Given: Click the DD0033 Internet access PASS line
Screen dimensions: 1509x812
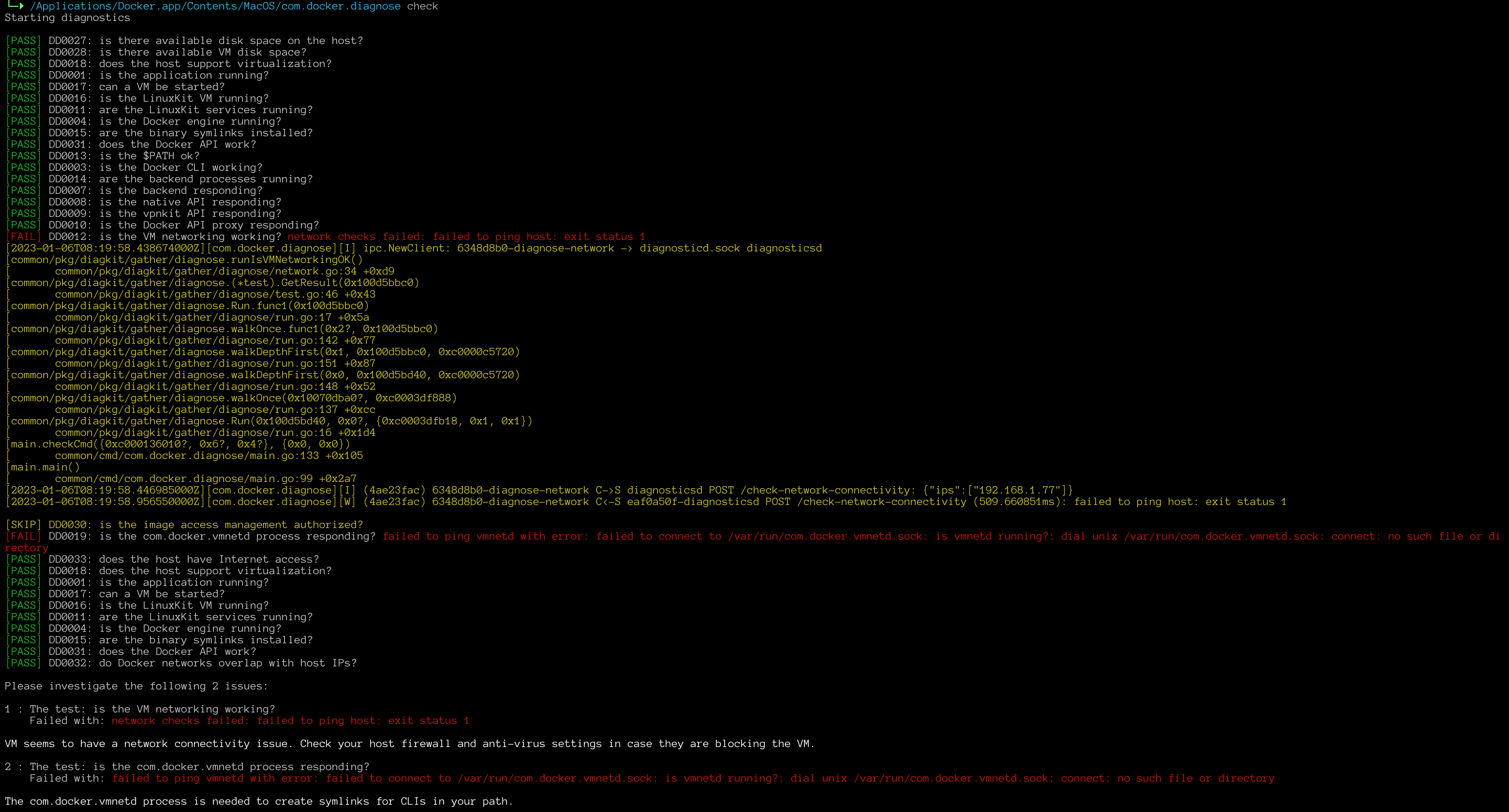Looking at the screenshot, I should click(161, 559).
